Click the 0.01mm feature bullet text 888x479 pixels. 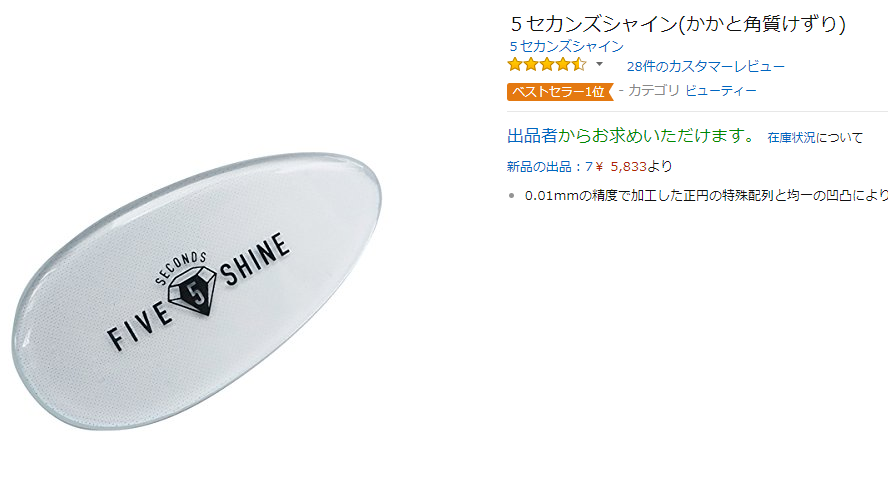(x=706, y=195)
